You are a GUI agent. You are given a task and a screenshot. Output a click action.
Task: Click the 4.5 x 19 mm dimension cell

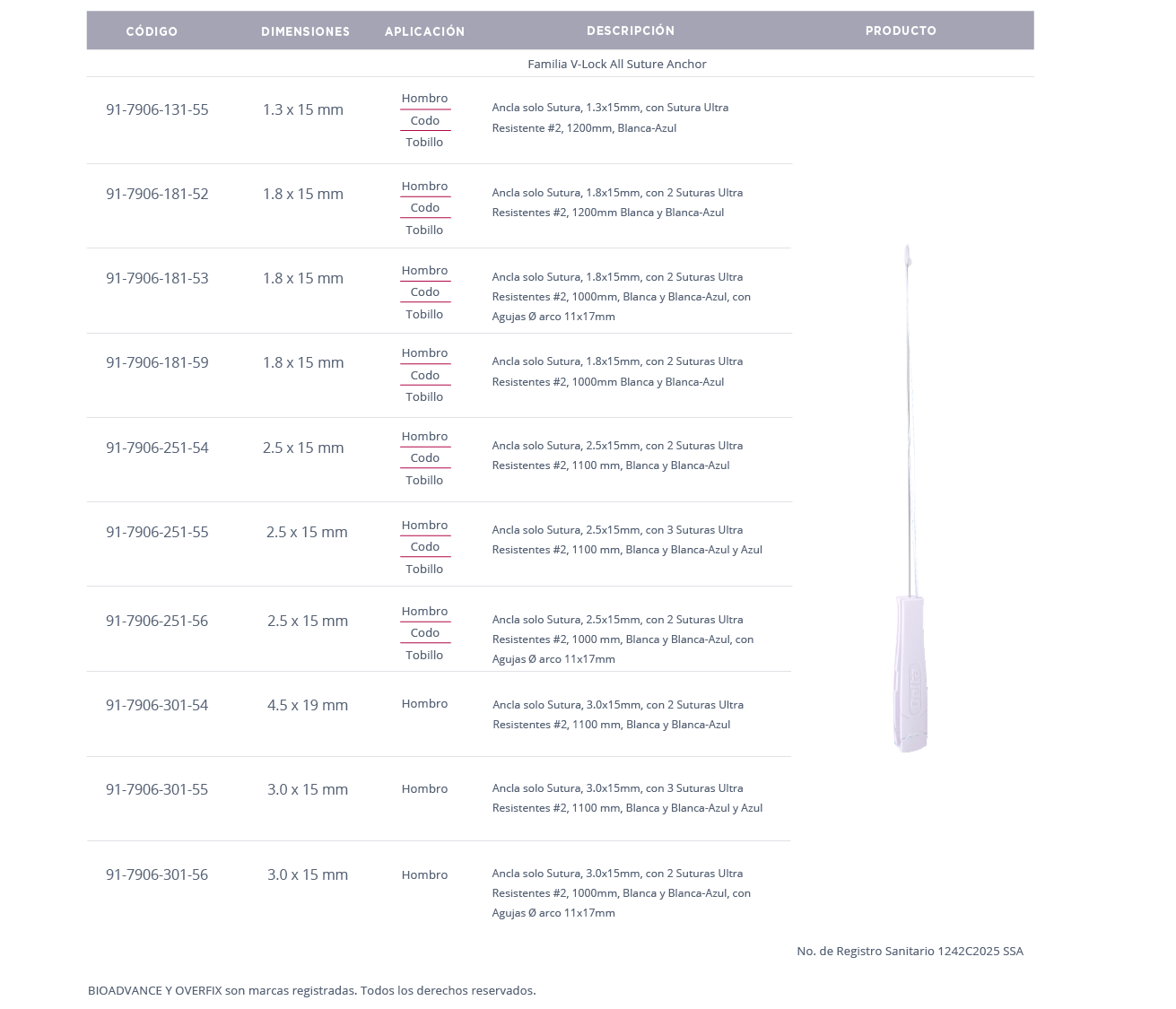pos(308,705)
